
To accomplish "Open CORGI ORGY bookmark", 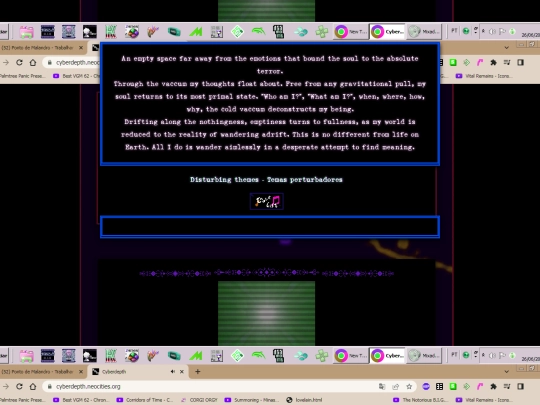I will (199, 400).
